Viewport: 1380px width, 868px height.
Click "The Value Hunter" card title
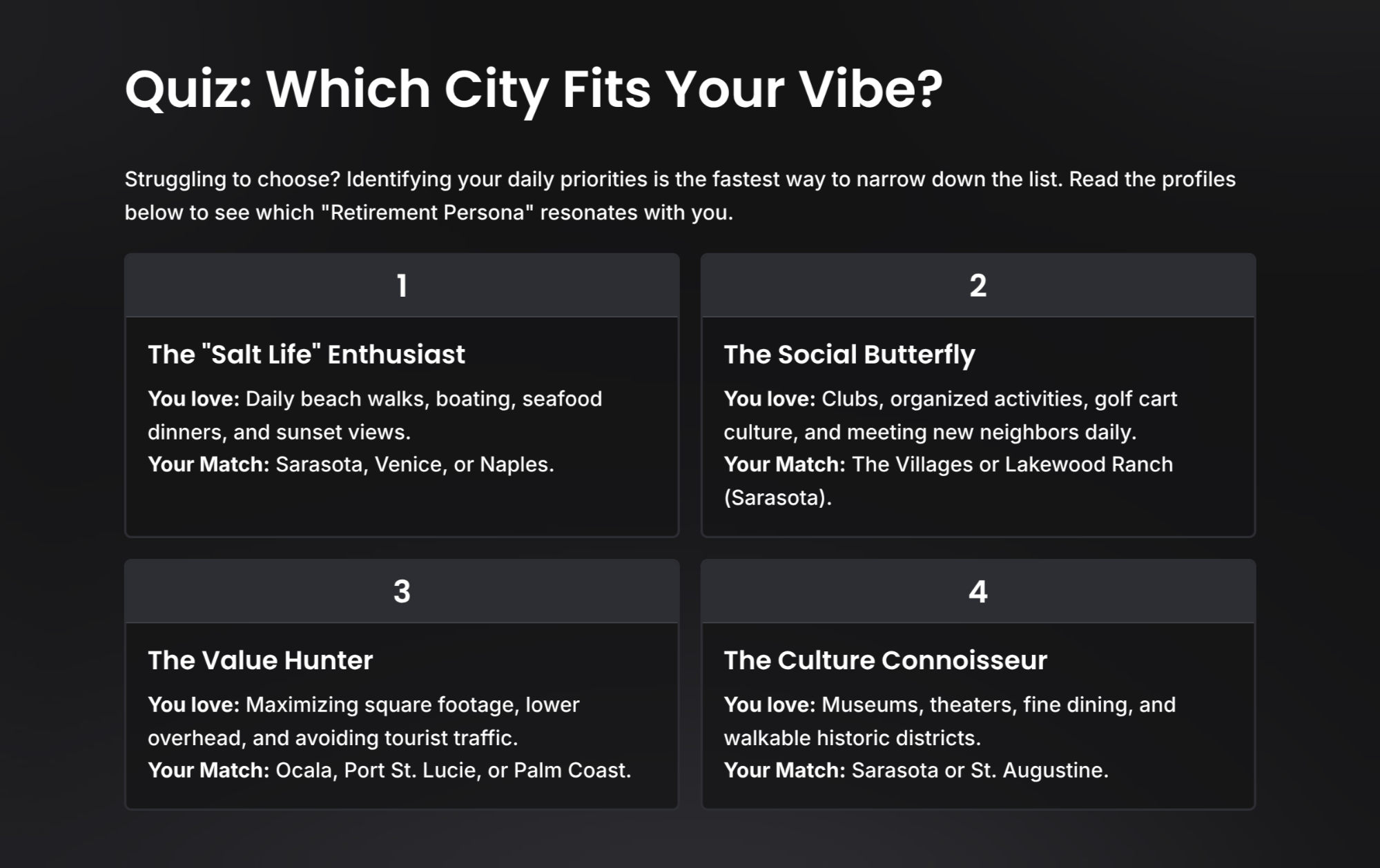(260, 660)
